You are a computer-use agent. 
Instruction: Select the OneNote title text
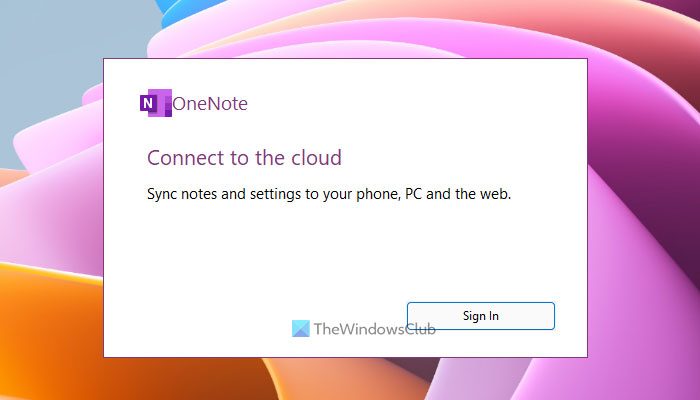click(x=210, y=104)
